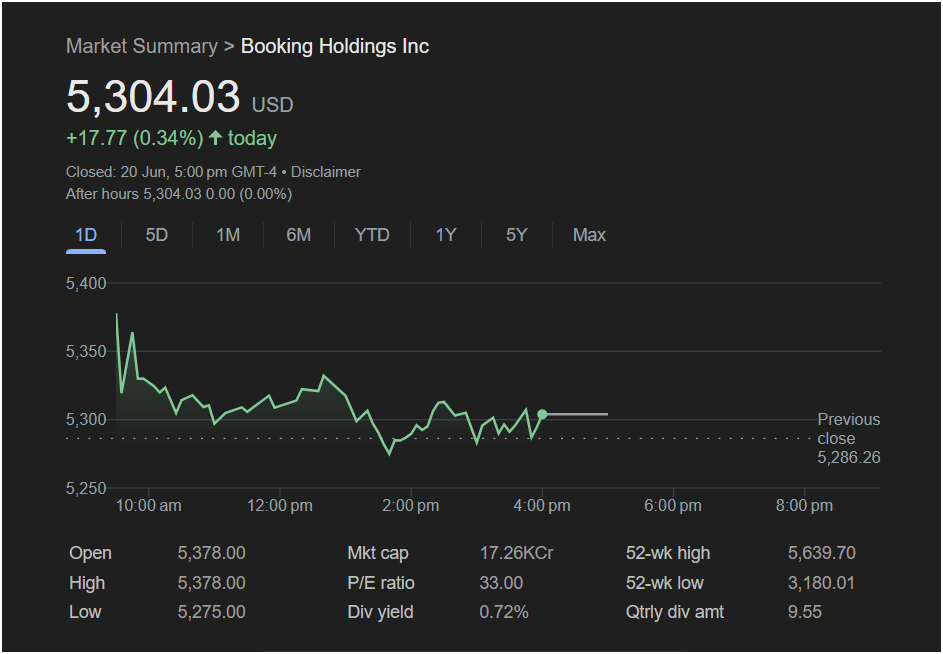Click the Open row label
Image resolution: width=943 pixels, height=654 pixels.
(90, 553)
